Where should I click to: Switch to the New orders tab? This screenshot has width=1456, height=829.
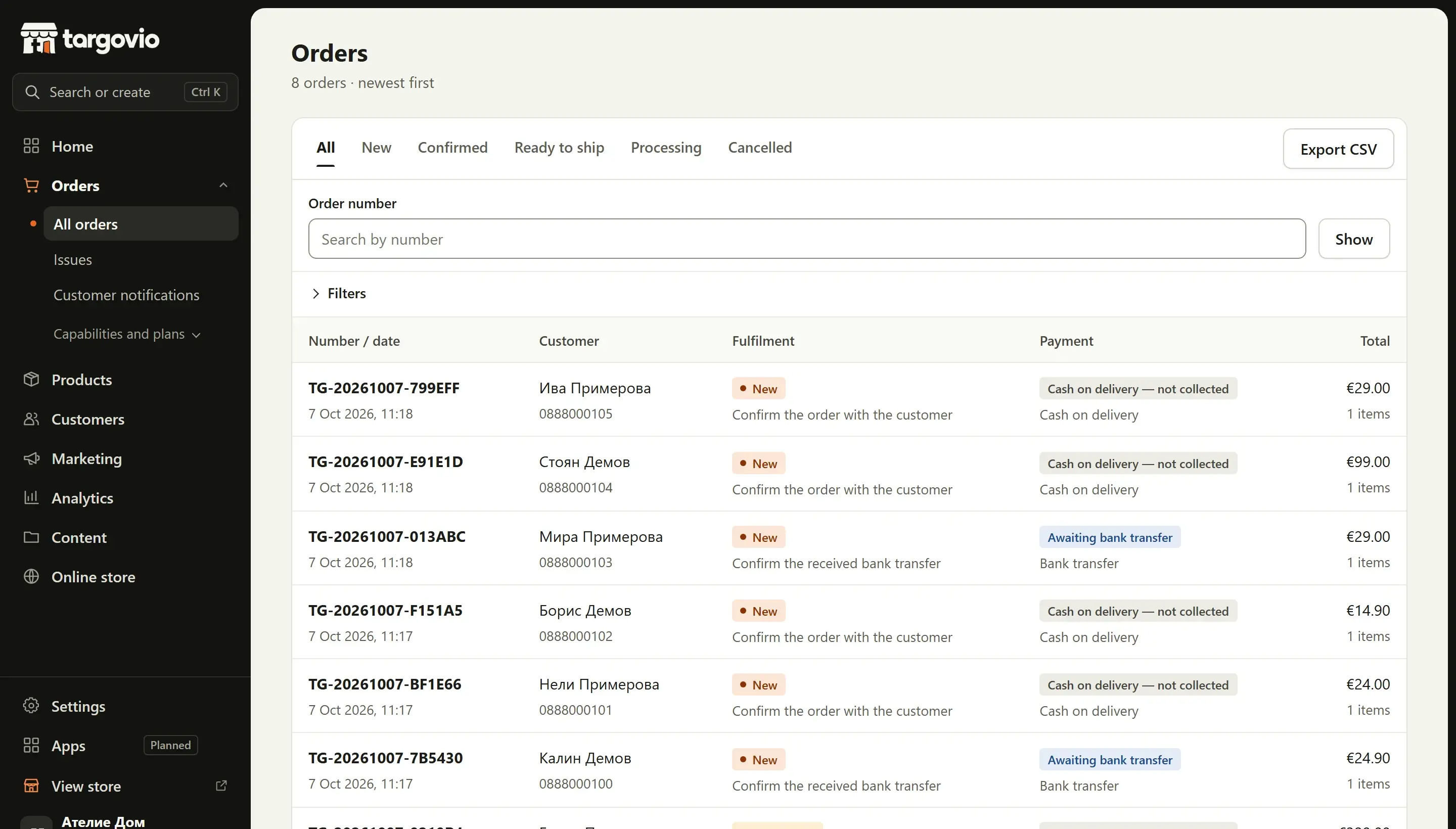click(376, 148)
